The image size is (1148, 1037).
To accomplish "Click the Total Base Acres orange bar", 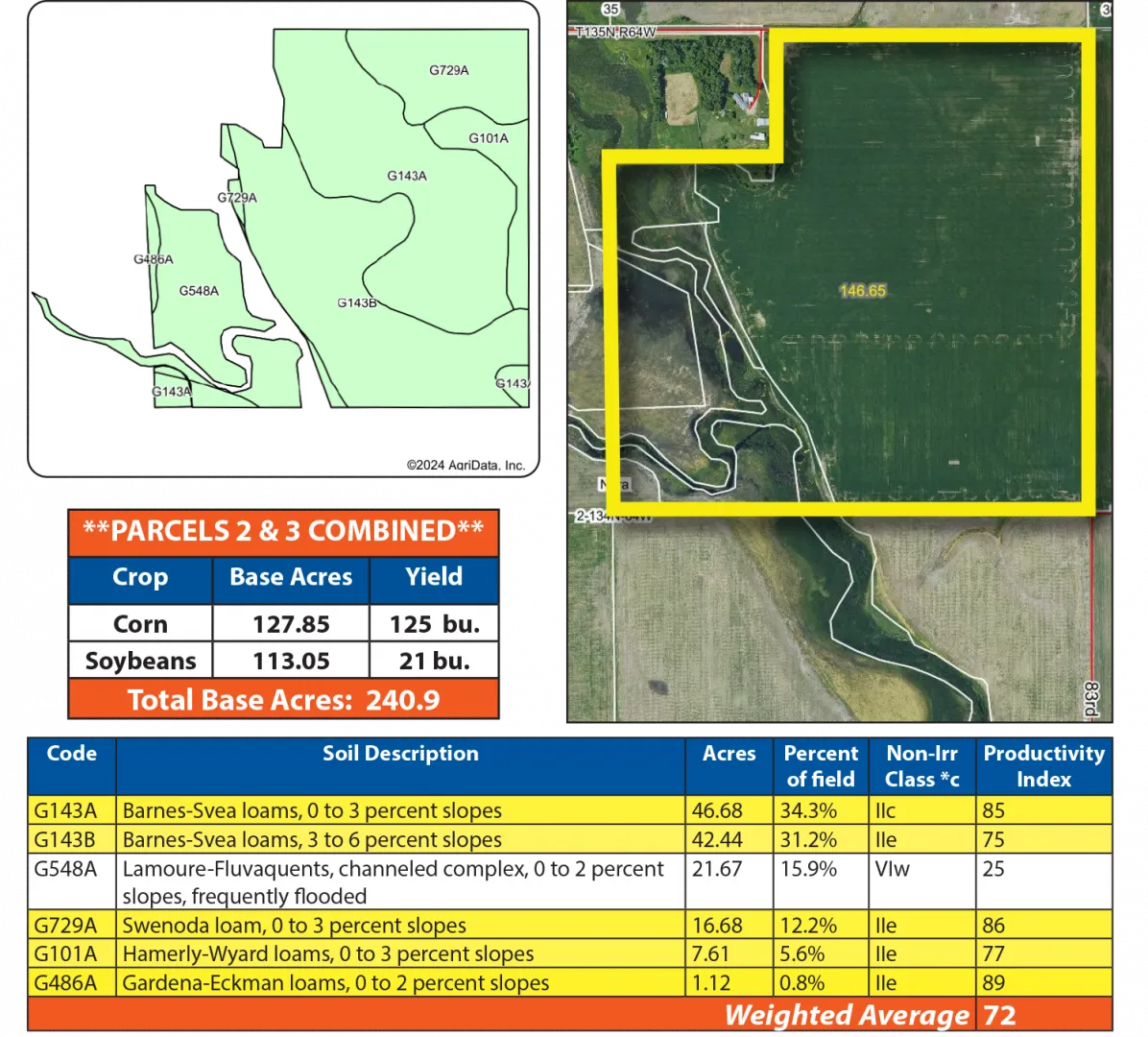I will coord(283,700).
